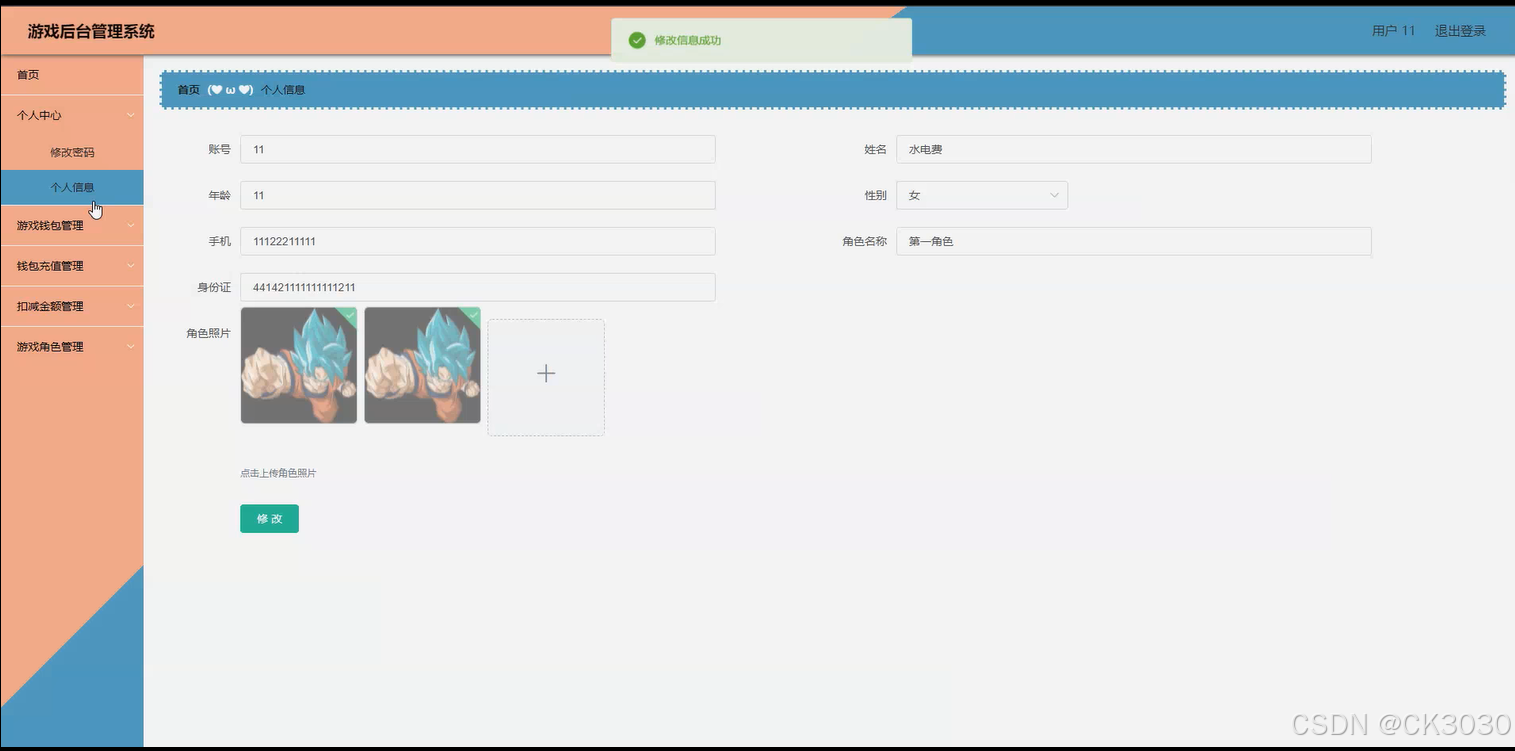The image size is (1515, 751).
Task: Click the chevron beside 扣减金额管理
Action: click(131, 306)
